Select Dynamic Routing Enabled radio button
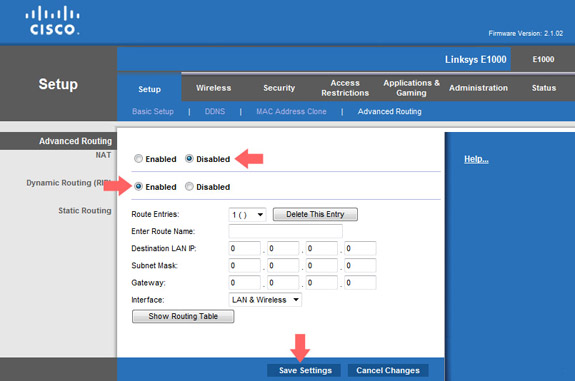Viewport: 575px width, 381px height. 138,187
